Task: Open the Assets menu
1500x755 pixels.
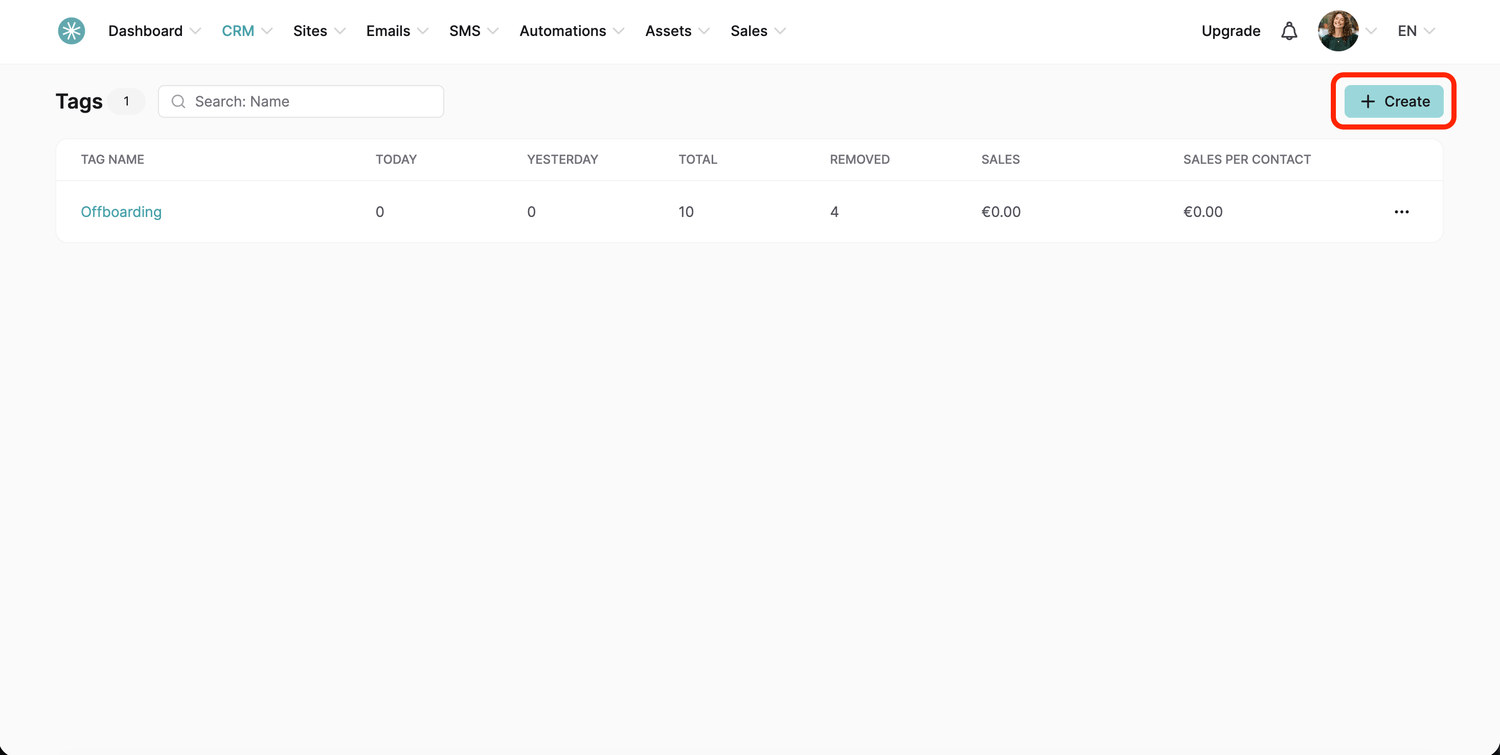Action: click(x=677, y=31)
